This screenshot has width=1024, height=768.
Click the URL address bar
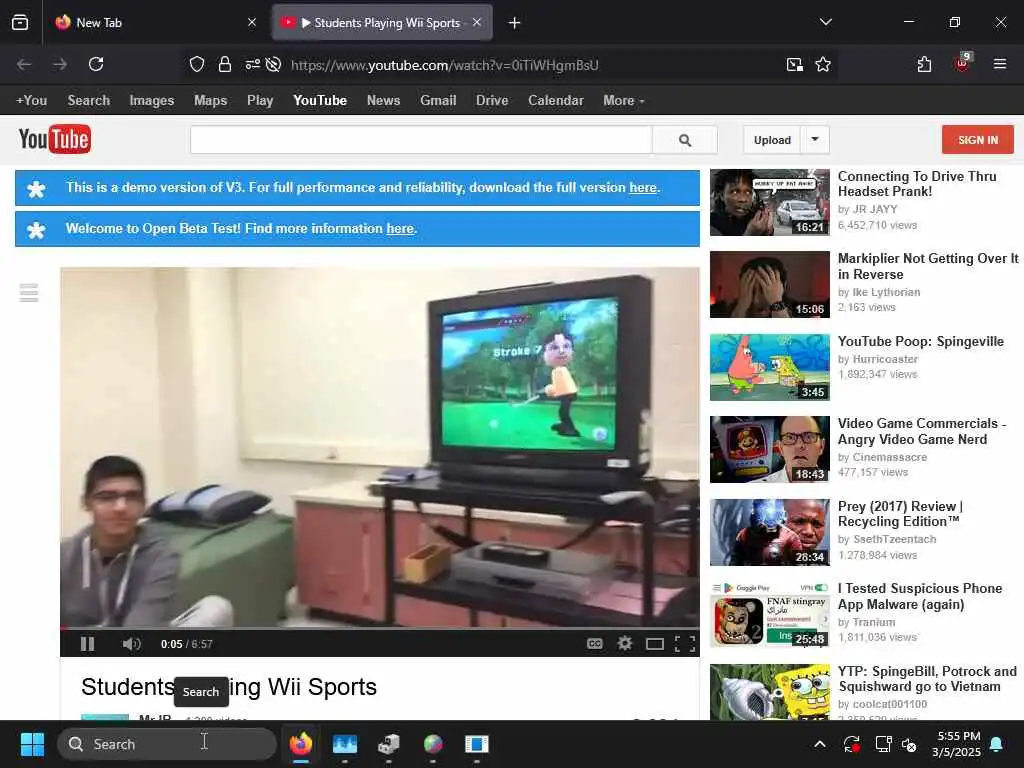coord(444,65)
